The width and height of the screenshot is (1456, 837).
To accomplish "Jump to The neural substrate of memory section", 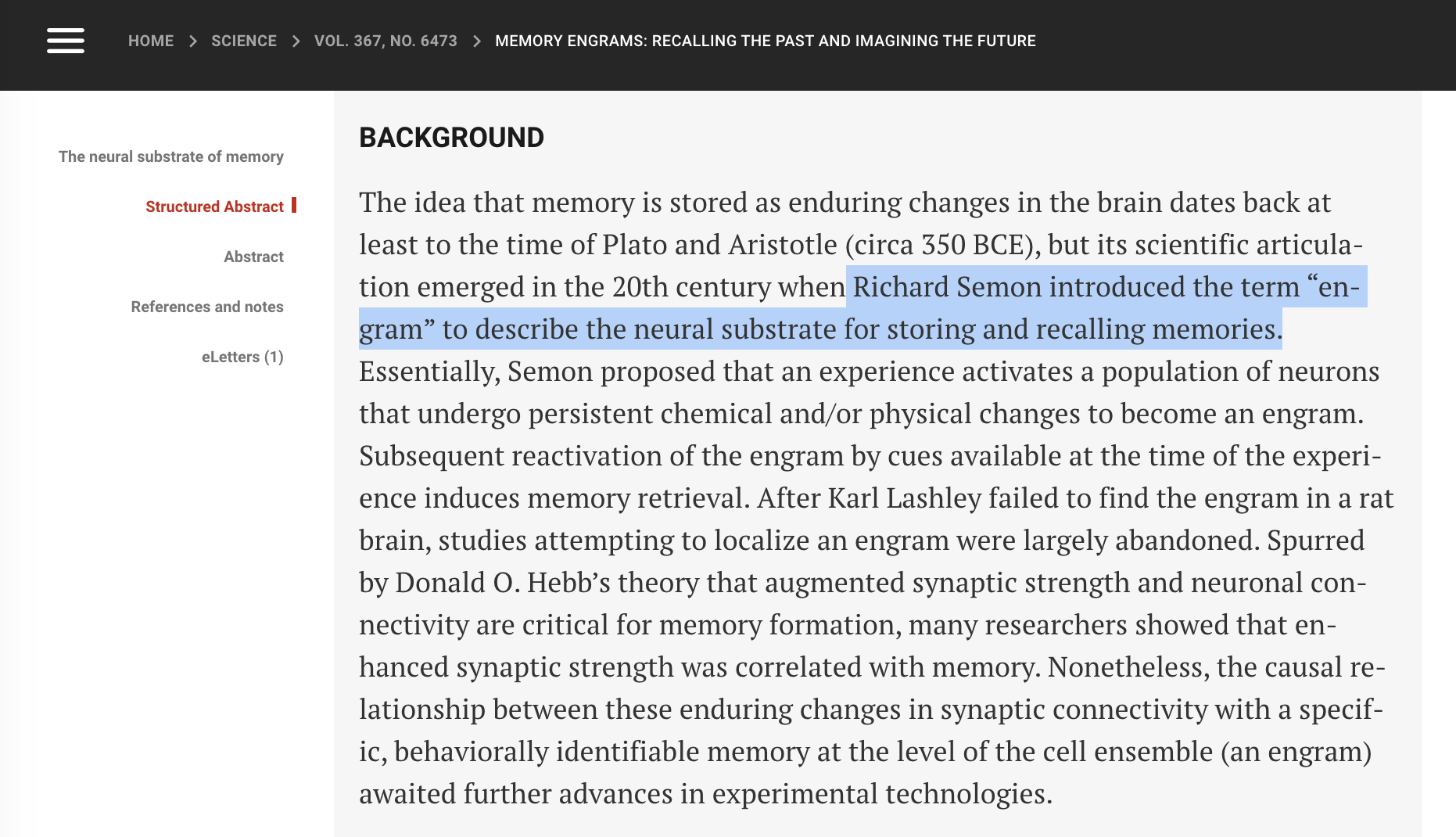I will click(170, 156).
